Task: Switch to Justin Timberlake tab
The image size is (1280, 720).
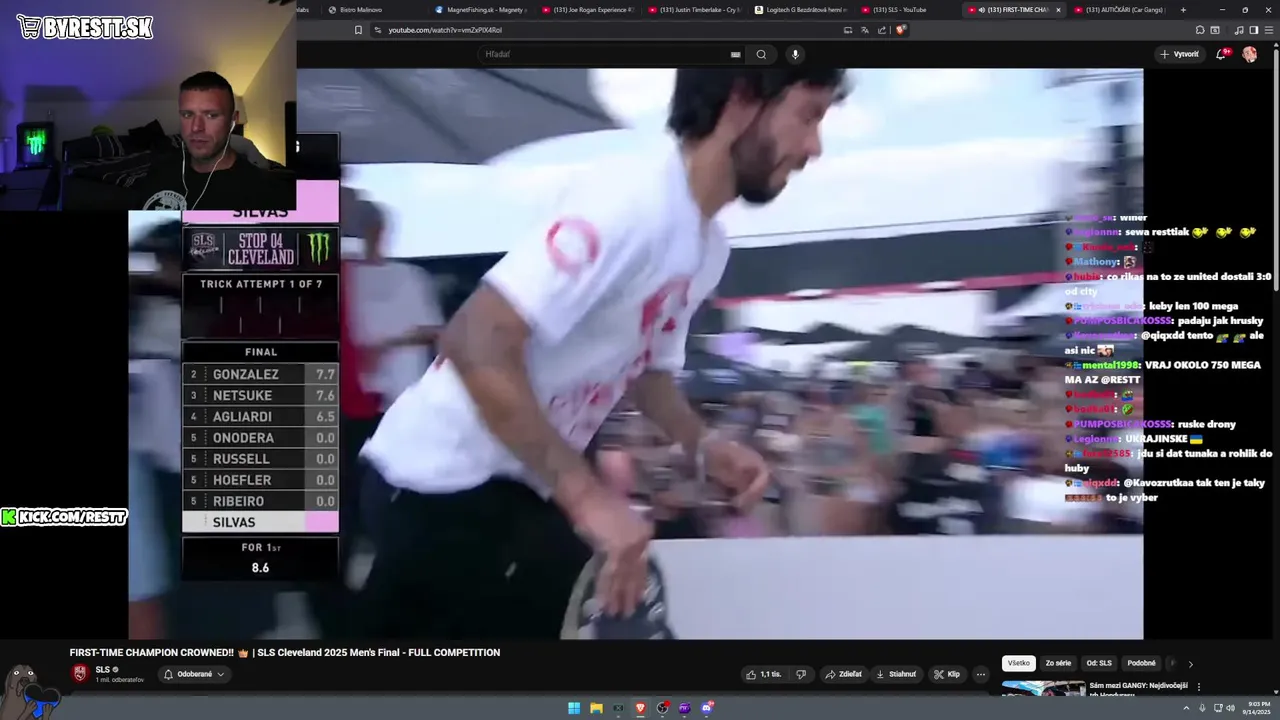Action: (x=693, y=10)
